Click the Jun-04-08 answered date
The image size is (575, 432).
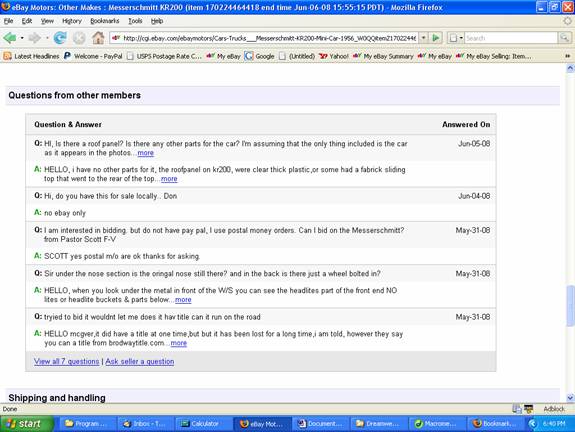tap(474, 196)
